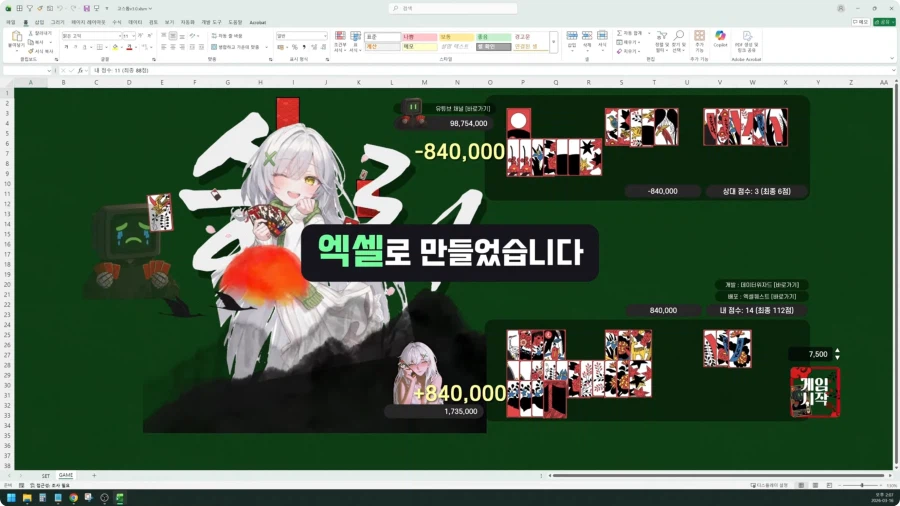Open the File menu tab

point(10,22)
